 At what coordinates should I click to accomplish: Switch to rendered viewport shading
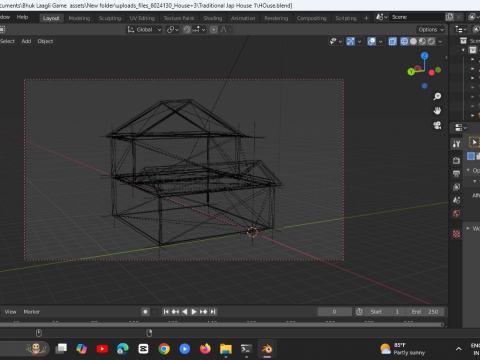click(x=431, y=41)
